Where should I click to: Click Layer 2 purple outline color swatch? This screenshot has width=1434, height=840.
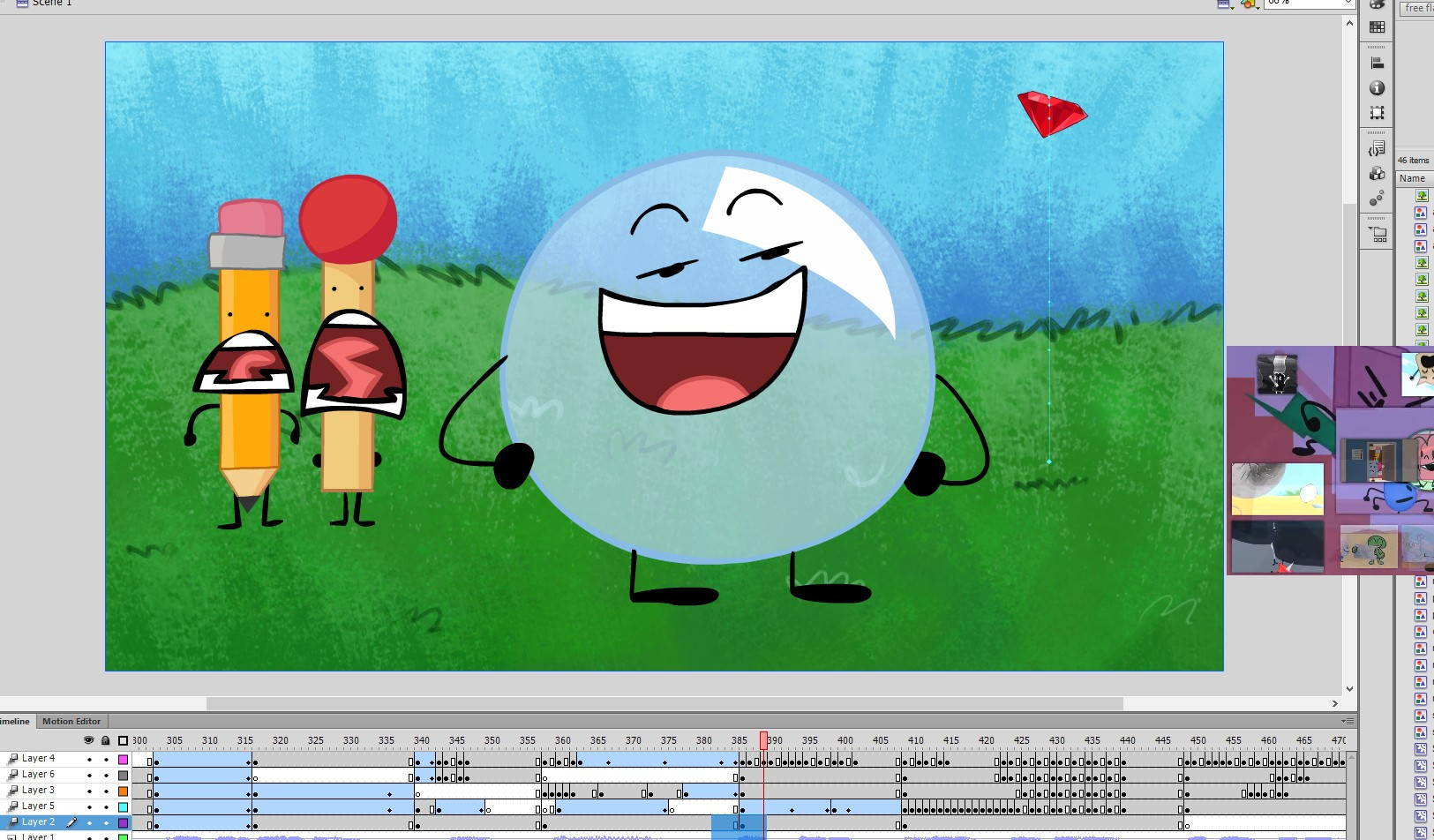pyautogui.click(x=123, y=823)
